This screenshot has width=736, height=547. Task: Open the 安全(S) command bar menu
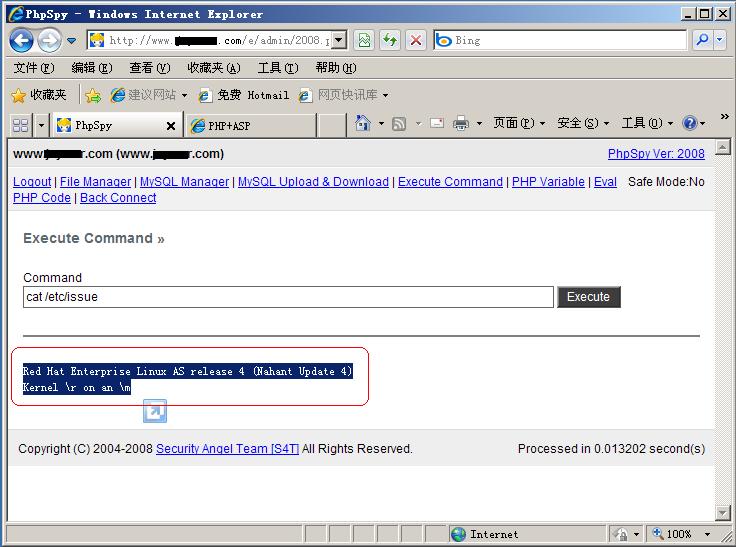tap(583, 123)
